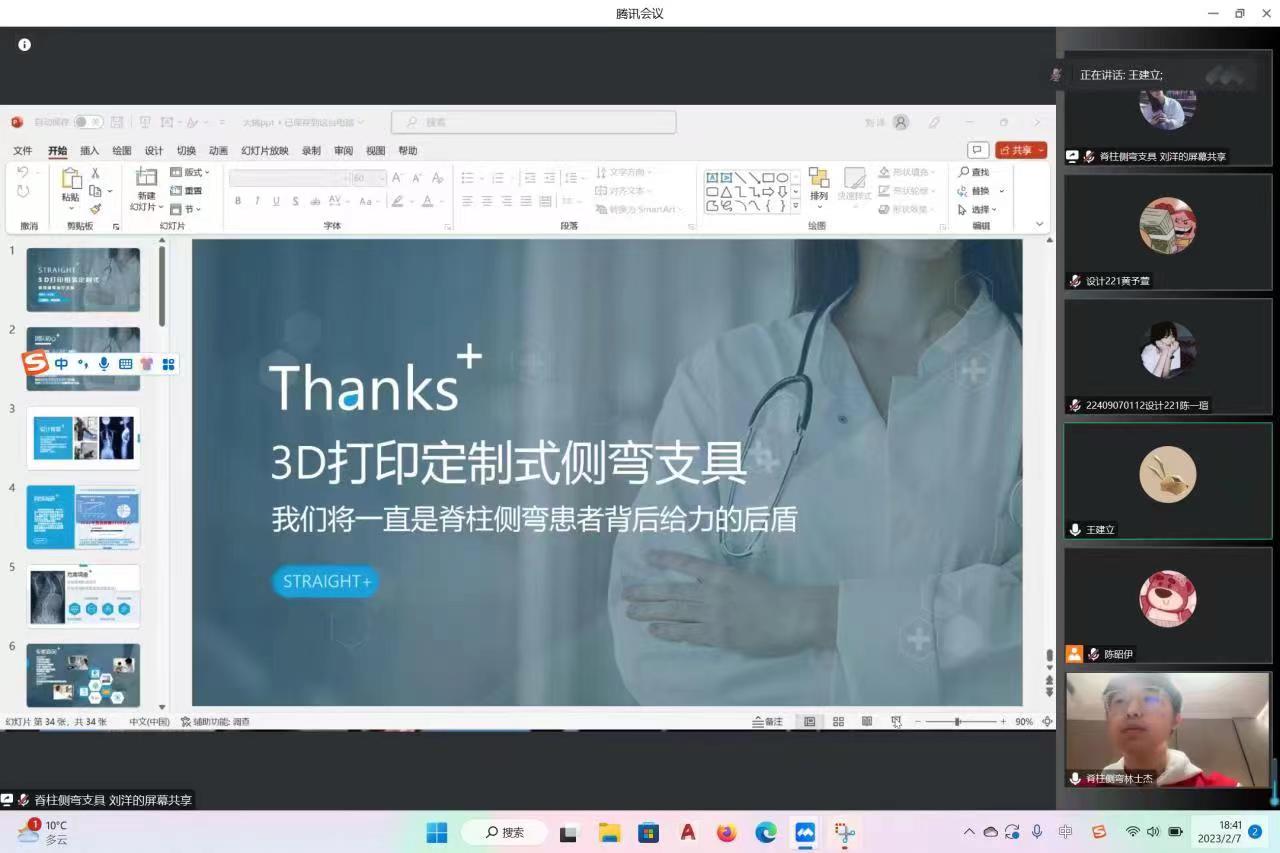Show hidden system tray icons
The height and width of the screenshot is (853, 1280).
968,832
